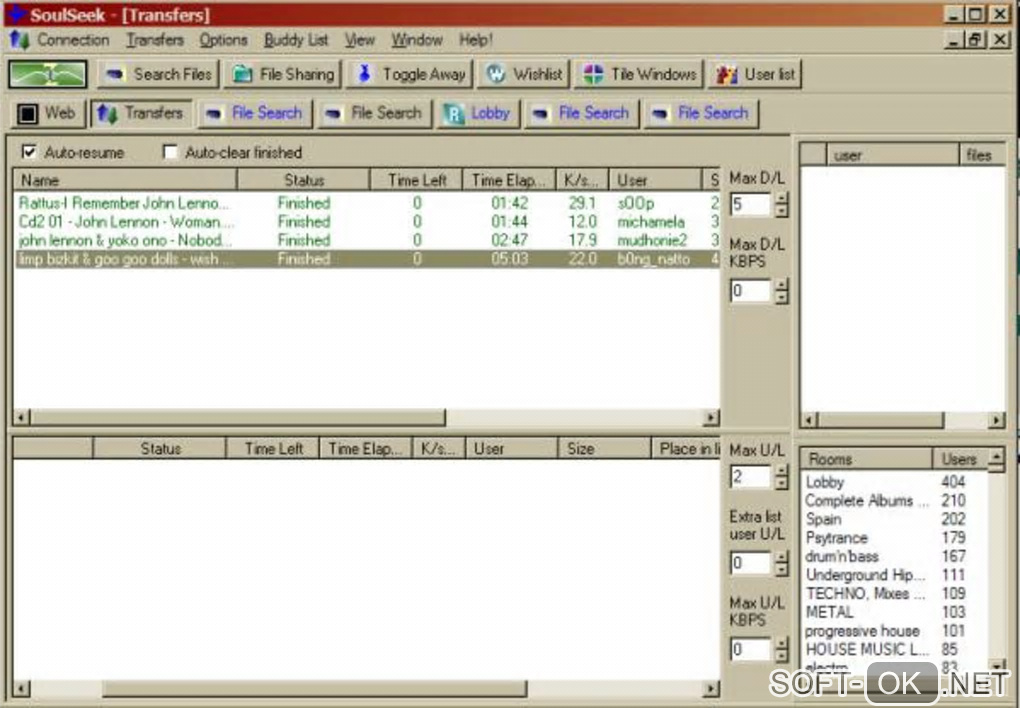The height and width of the screenshot is (708, 1020).
Task: Click the Max D/L KBPS spinner arrows
Action: coord(782,291)
